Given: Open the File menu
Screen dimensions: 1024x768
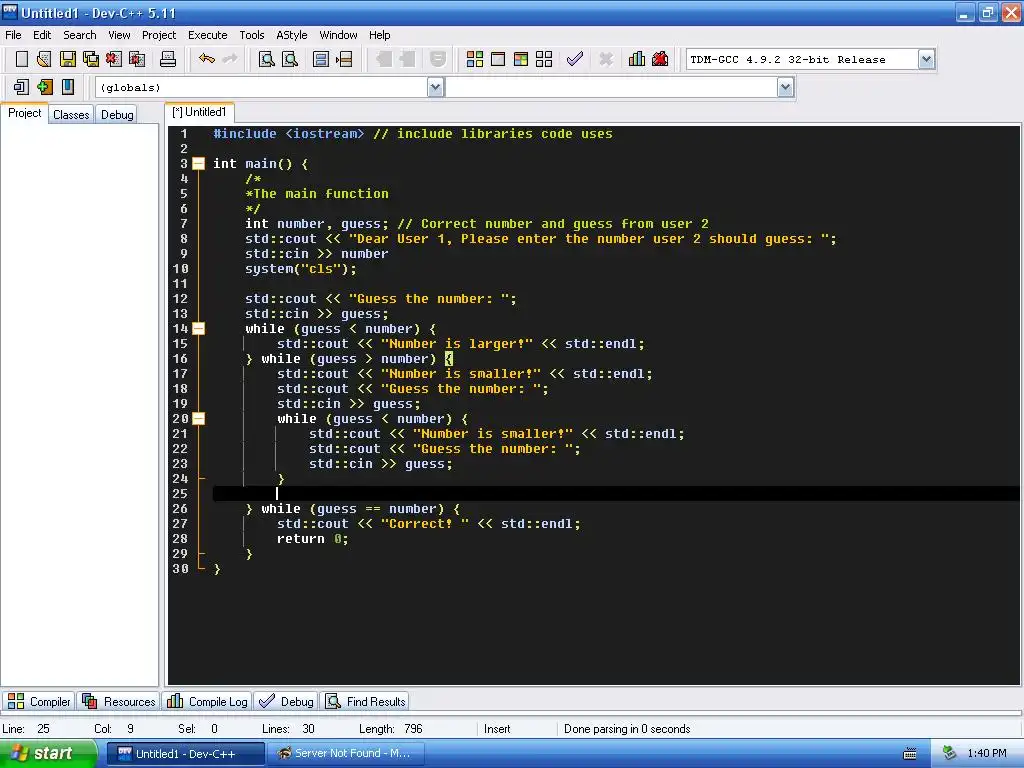Looking at the screenshot, I should click(13, 35).
